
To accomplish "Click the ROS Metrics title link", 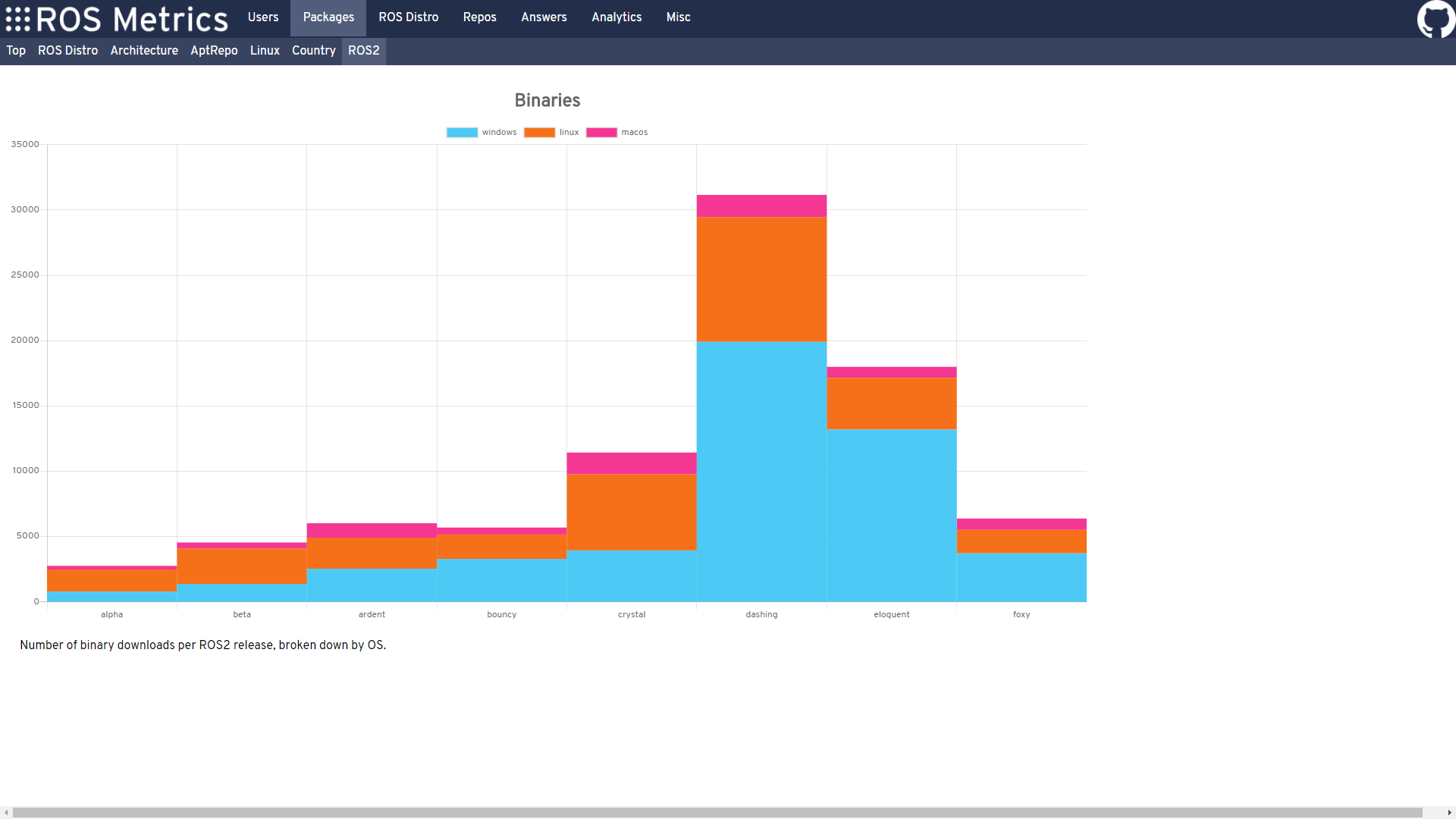I will coord(132,20).
